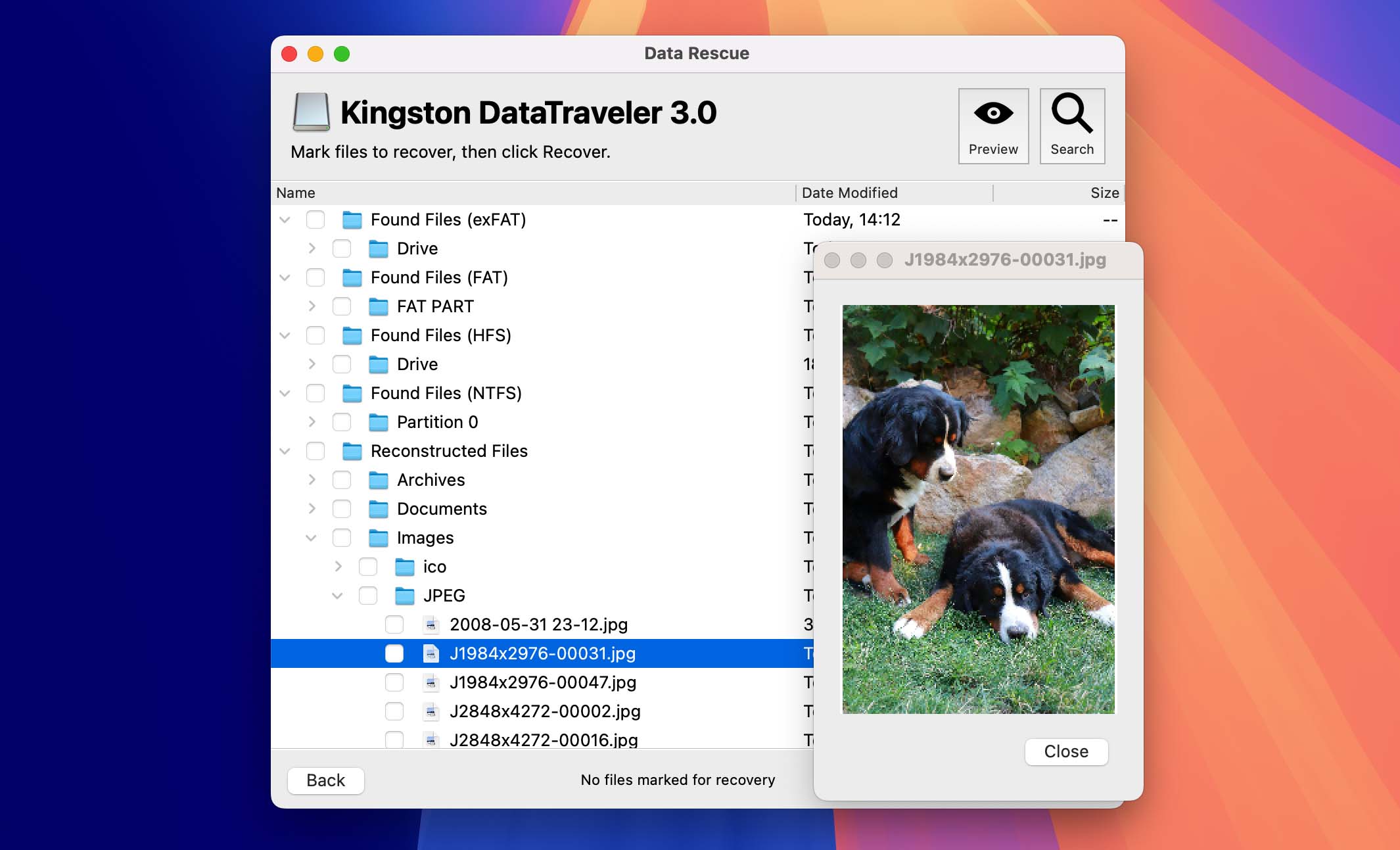Image resolution: width=1400 pixels, height=850 pixels.
Task: Click the Found Files (HFS) folder icon
Action: tap(352, 335)
